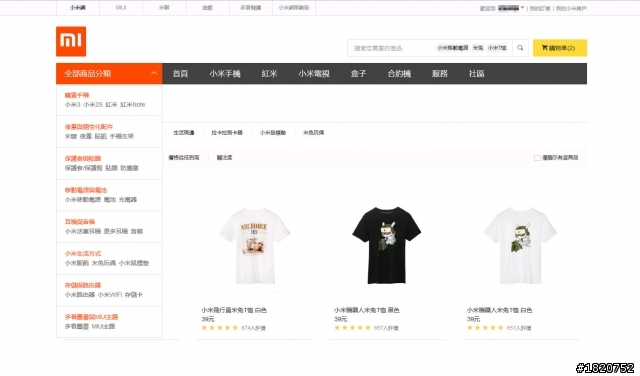The height and width of the screenshot is (376, 640).
Task: Select 小米3 in the sidebar
Action: point(72,105)
